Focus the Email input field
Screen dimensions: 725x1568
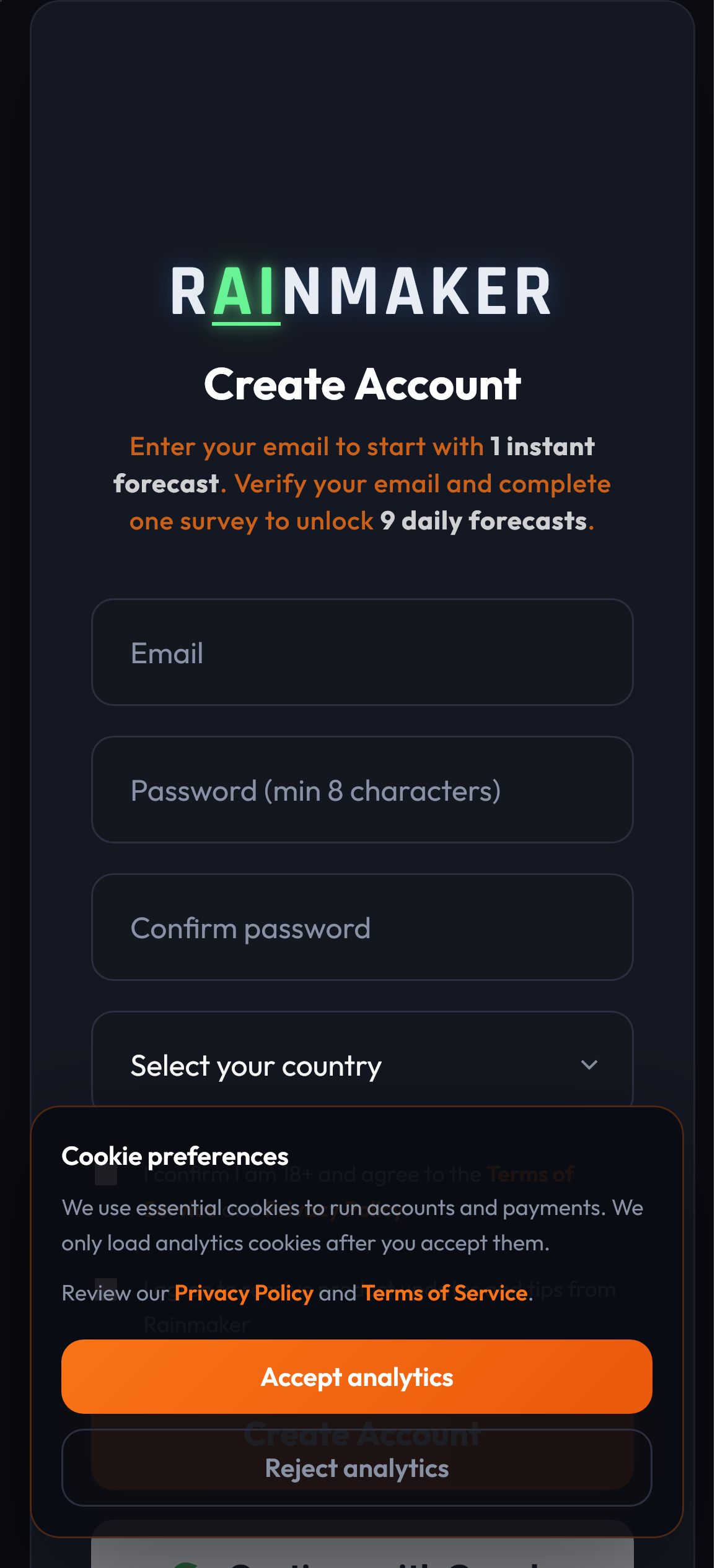pyautogui.click(x=362, y=653)
